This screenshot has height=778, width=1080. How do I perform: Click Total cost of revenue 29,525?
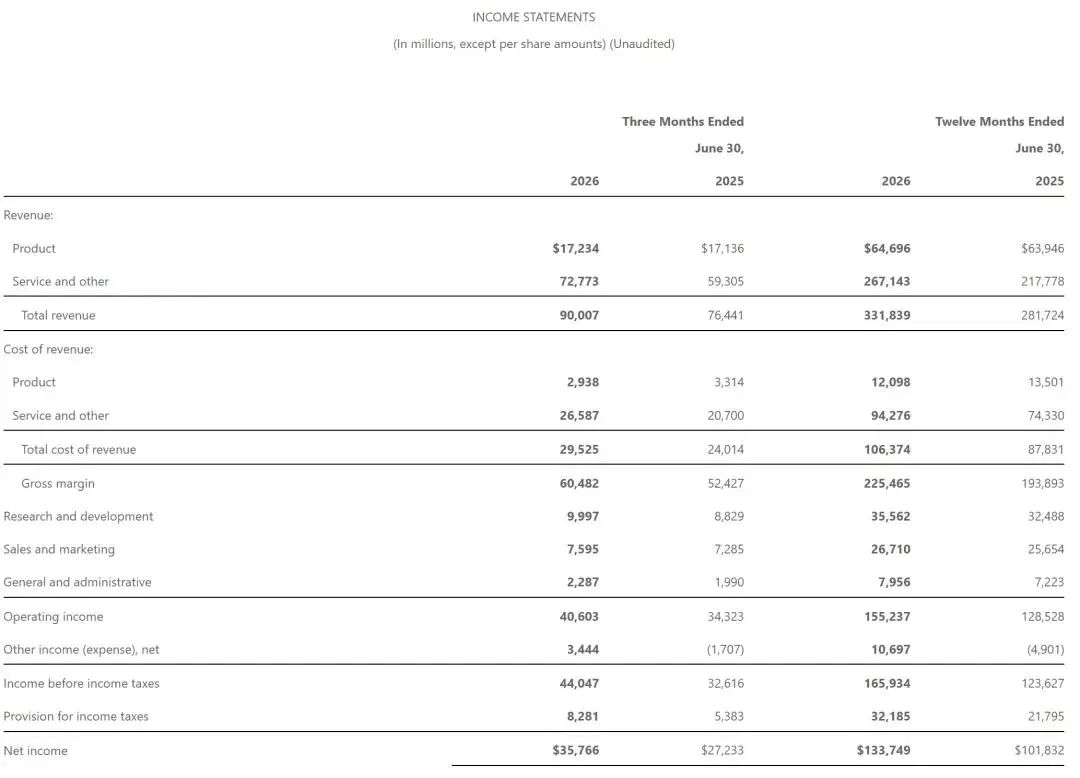pyautogui.click(x=579, y=449)
